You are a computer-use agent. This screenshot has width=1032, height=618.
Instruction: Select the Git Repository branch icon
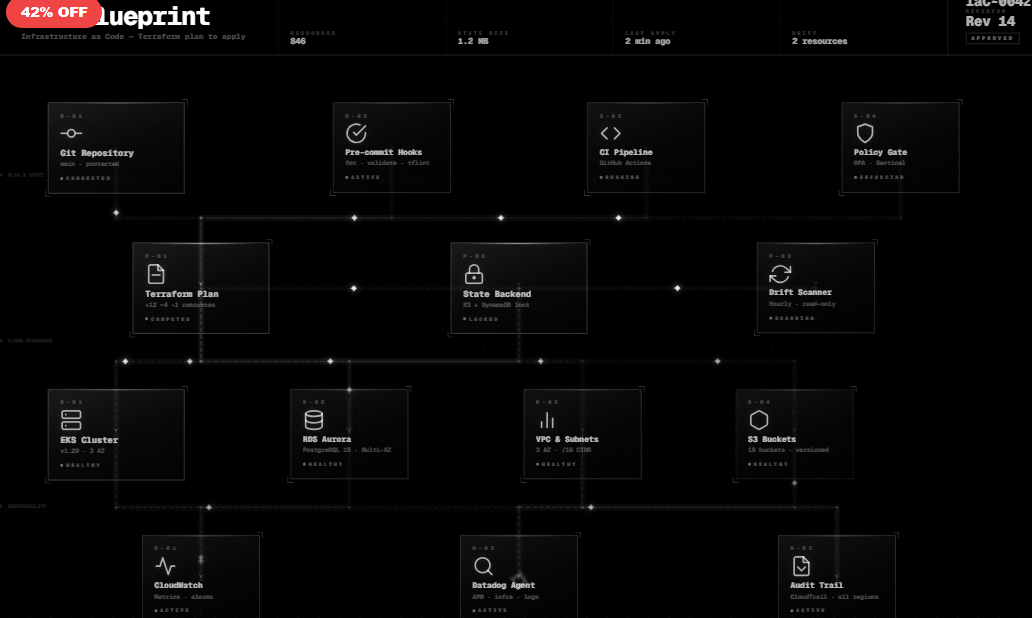pos(71,132)
